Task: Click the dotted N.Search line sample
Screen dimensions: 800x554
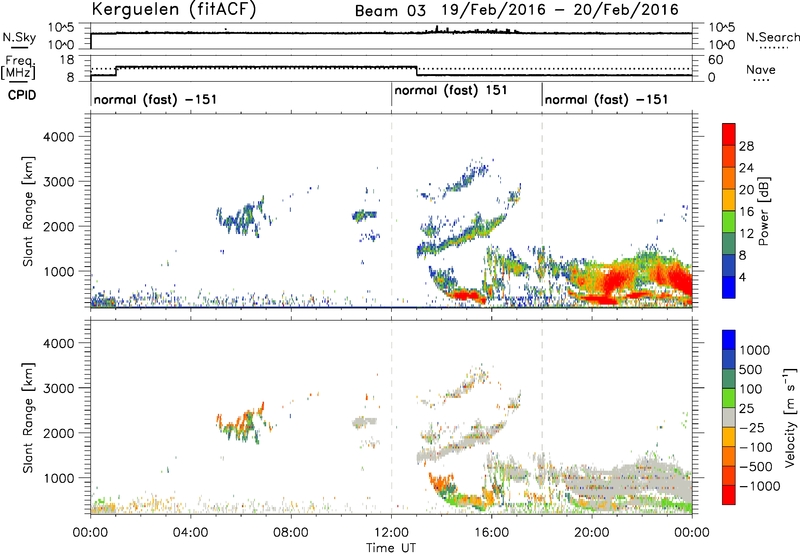Action: pyautogui.click(x=773, y=48)
